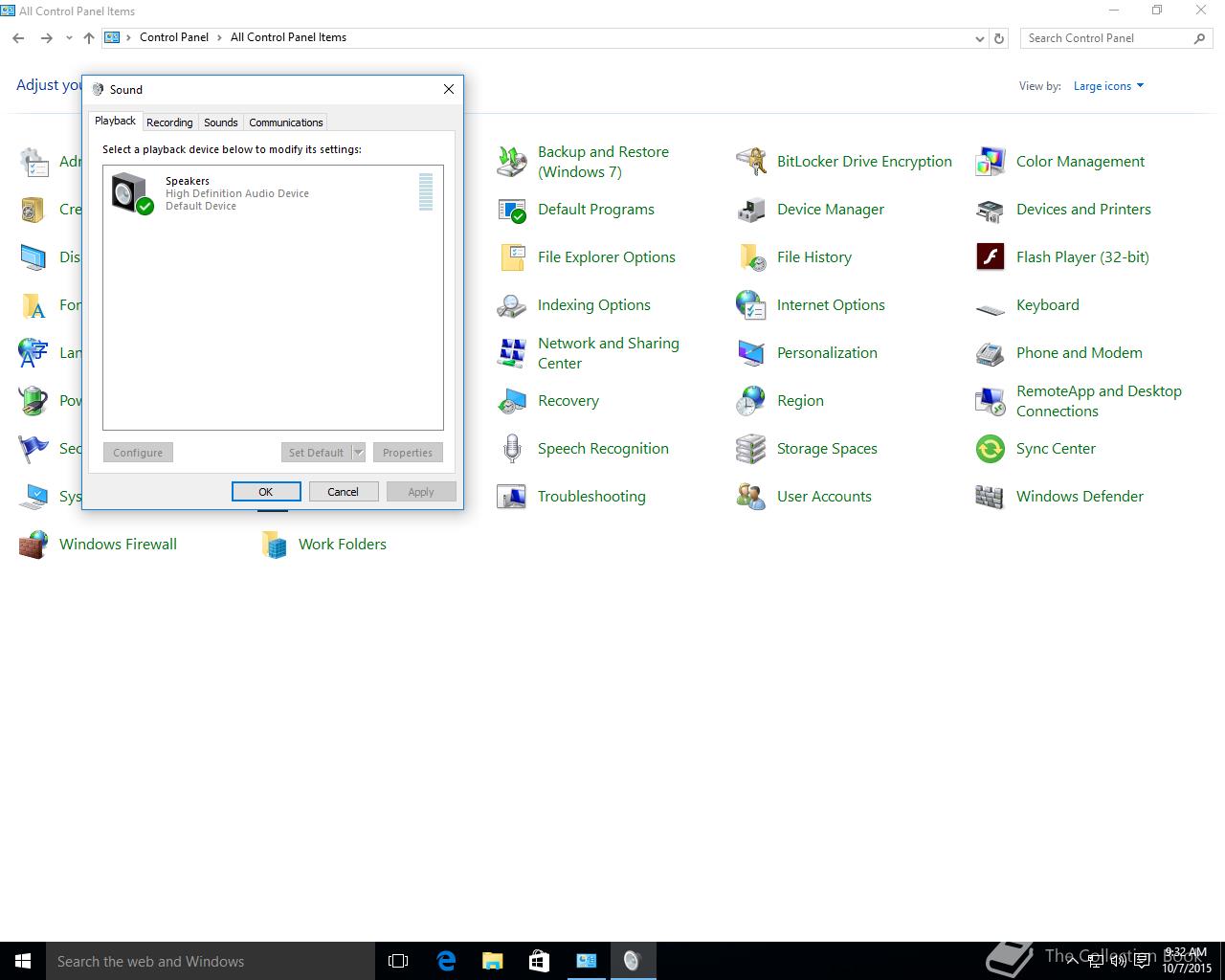Open the Internet Options icon

(x=751, y=305)
